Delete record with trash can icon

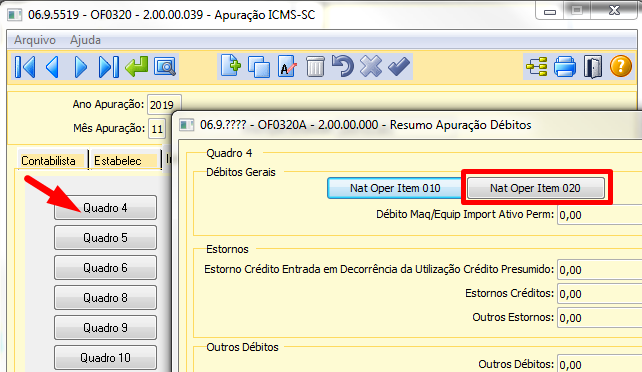coord(315,66)
